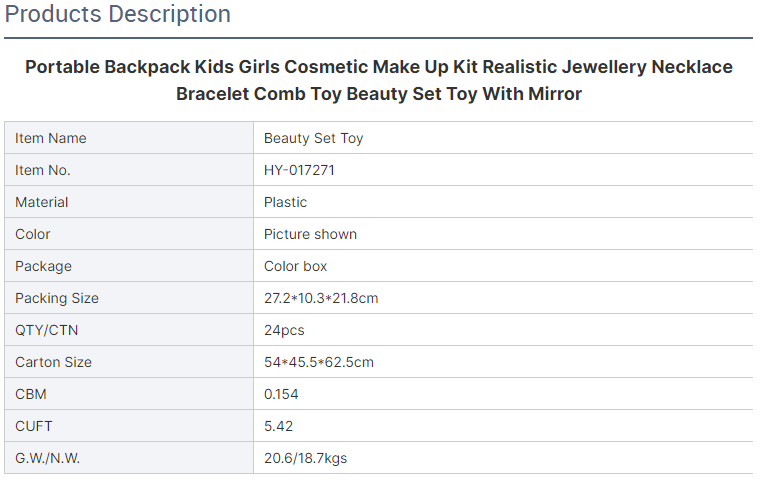Click the Package label cell

click(x=129, y=266)
